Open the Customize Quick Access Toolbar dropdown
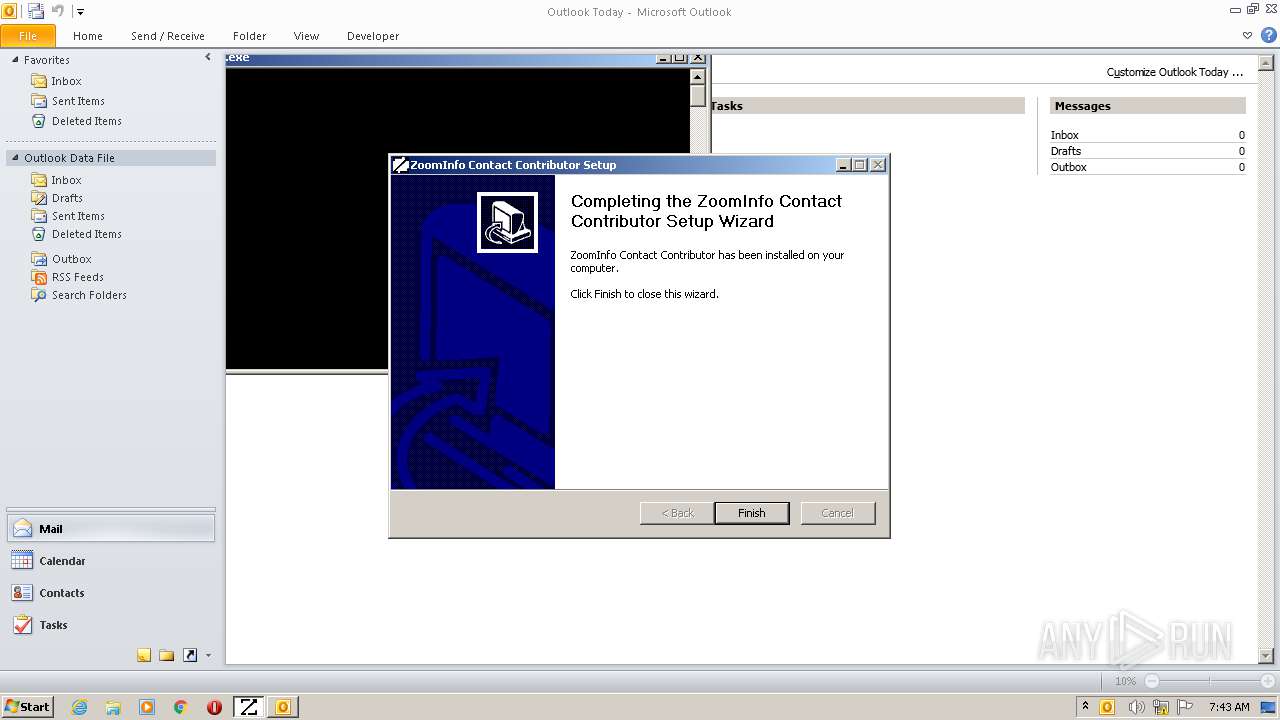 pyautogui.click(x=81, y=12)
